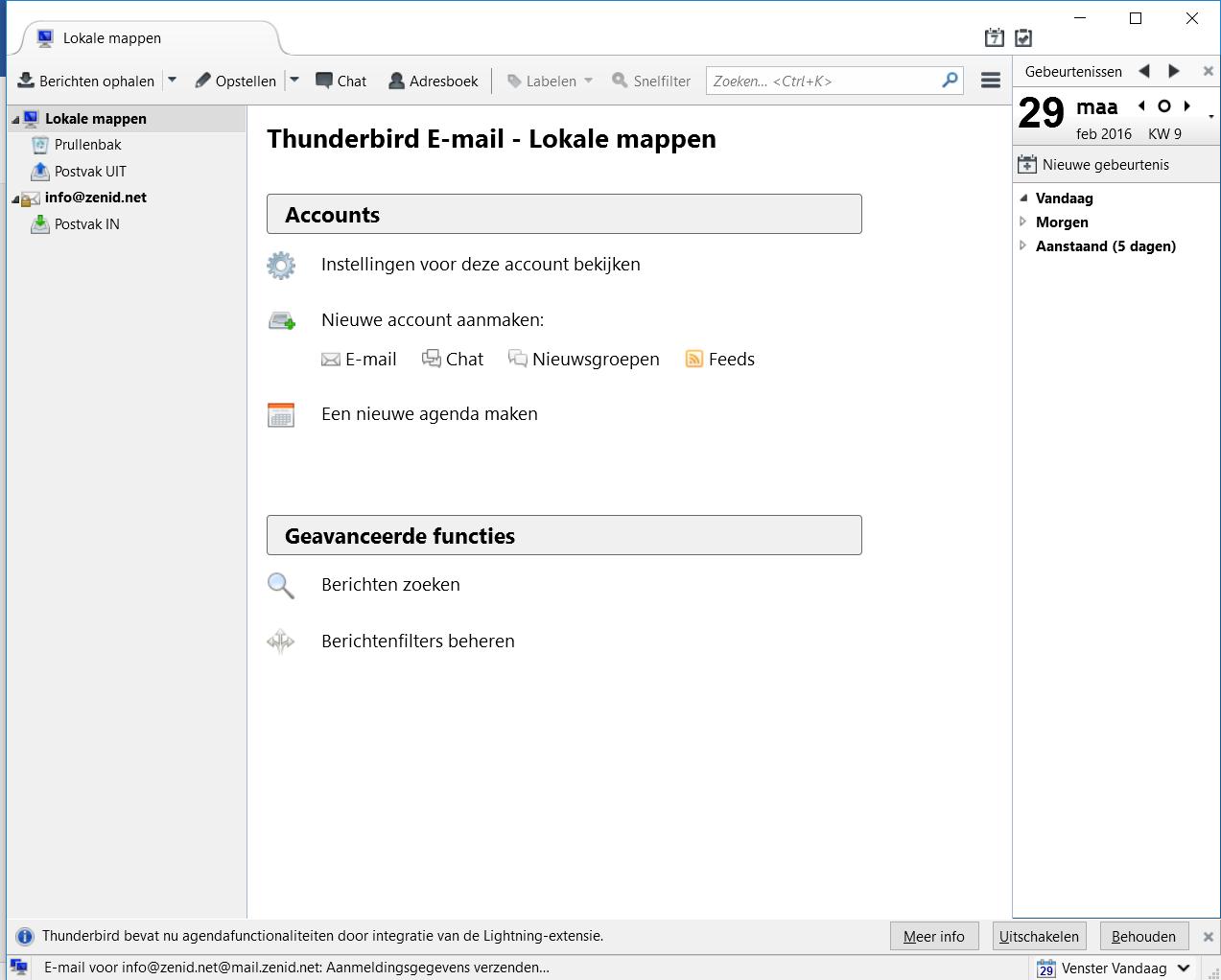Go to previous day in mini calendar
Screen dimensions: 1221x980
coord(1141,106)
